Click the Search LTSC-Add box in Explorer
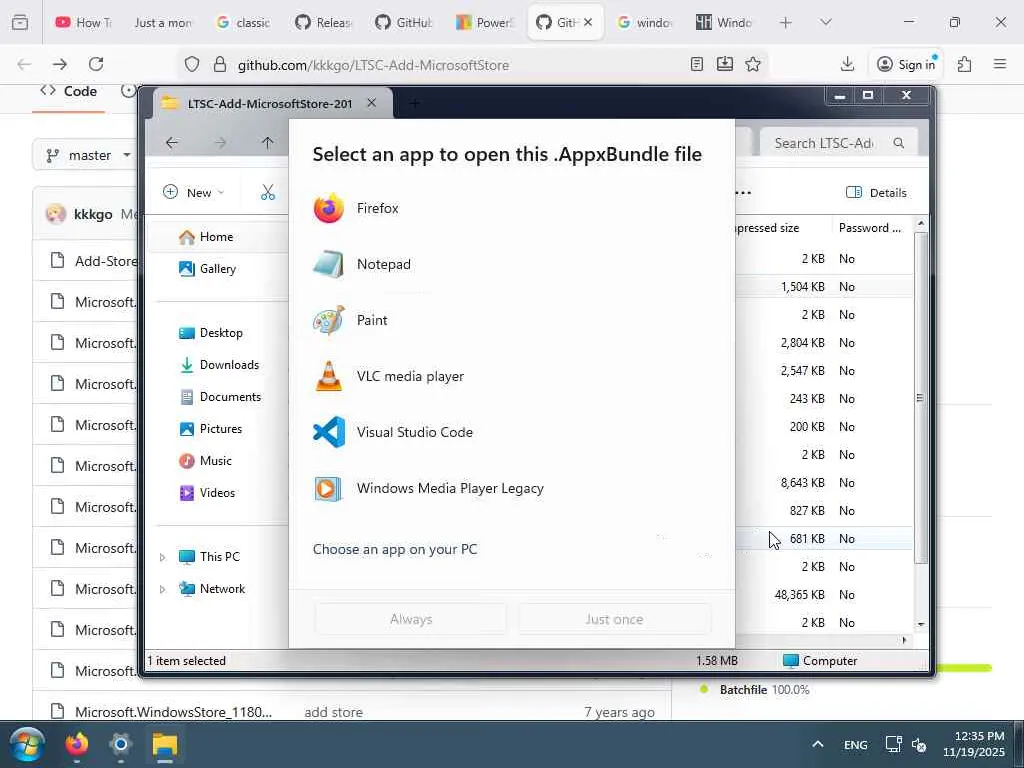The width and height of the screenshot is (1024, 768). point(839,143)
